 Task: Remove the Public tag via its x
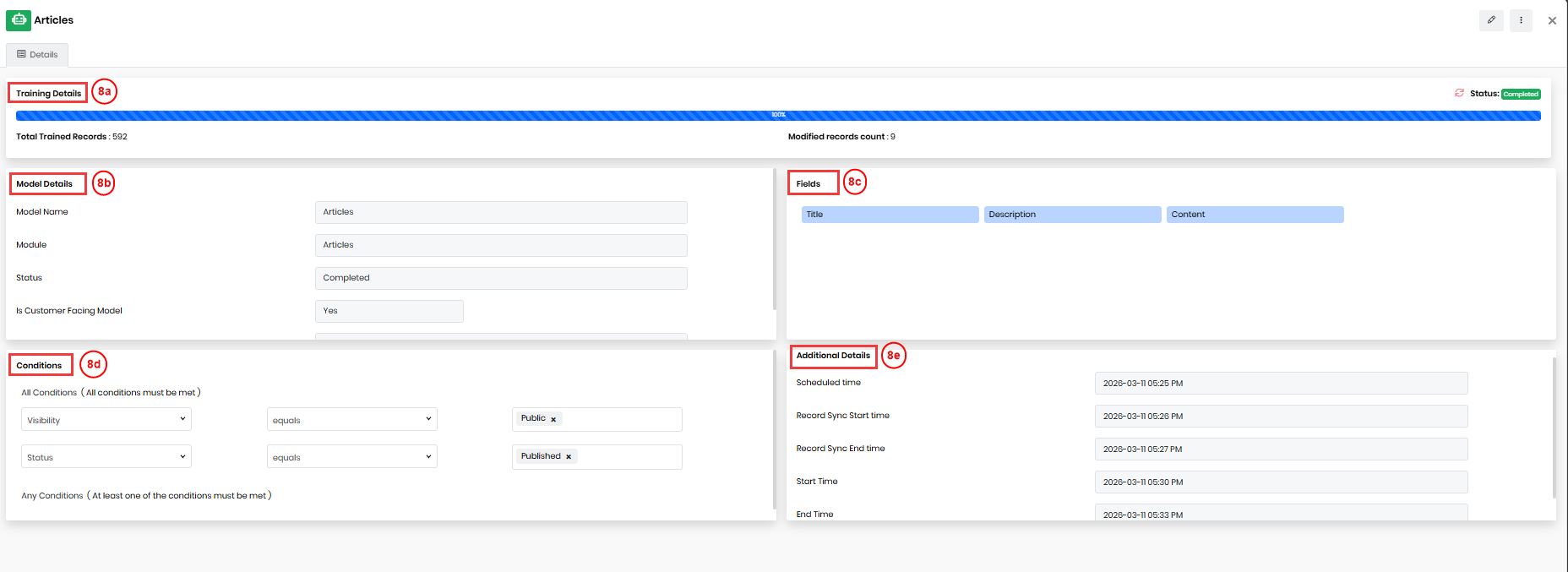[x=553, y=419]
